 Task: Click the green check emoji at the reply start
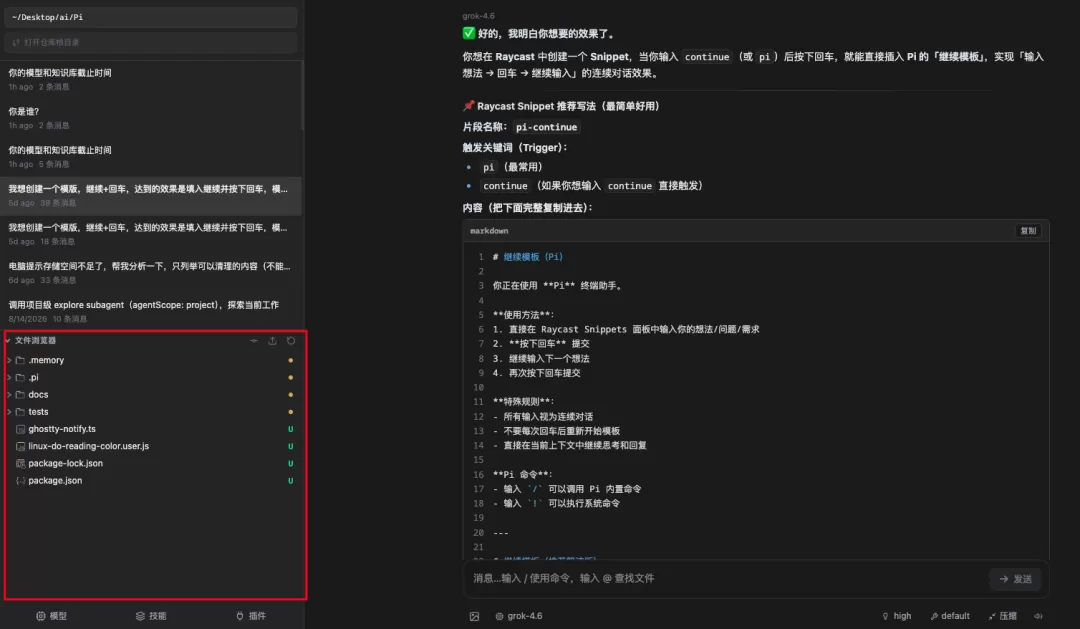pyautogui.click(x=468, y=33)
